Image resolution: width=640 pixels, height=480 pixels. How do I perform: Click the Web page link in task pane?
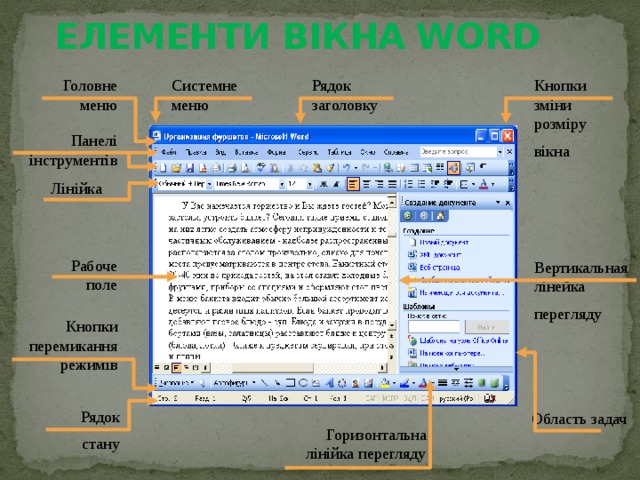coord(440,268)
